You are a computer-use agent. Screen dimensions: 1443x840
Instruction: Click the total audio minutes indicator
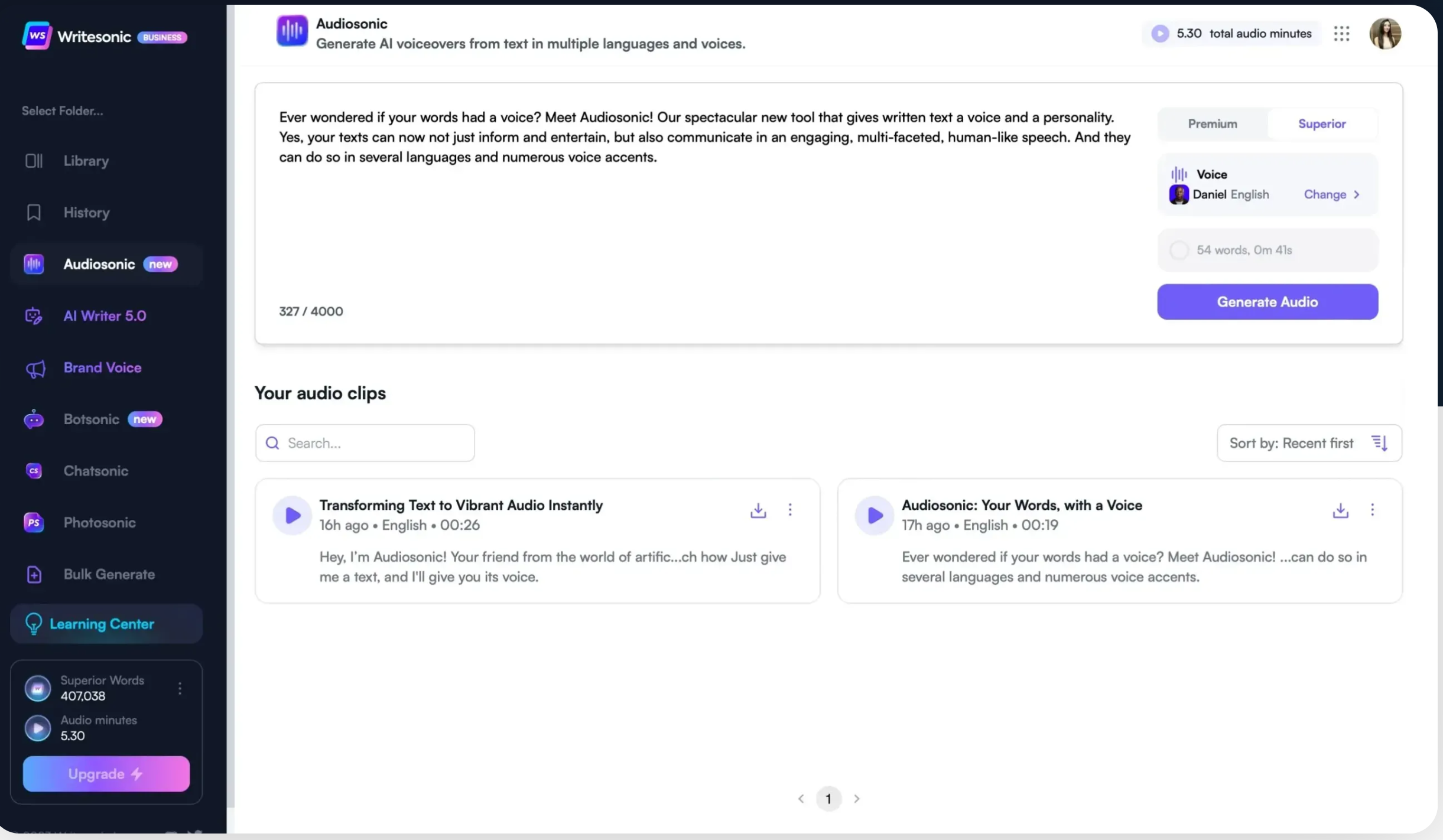click(x=1231, y=34)
